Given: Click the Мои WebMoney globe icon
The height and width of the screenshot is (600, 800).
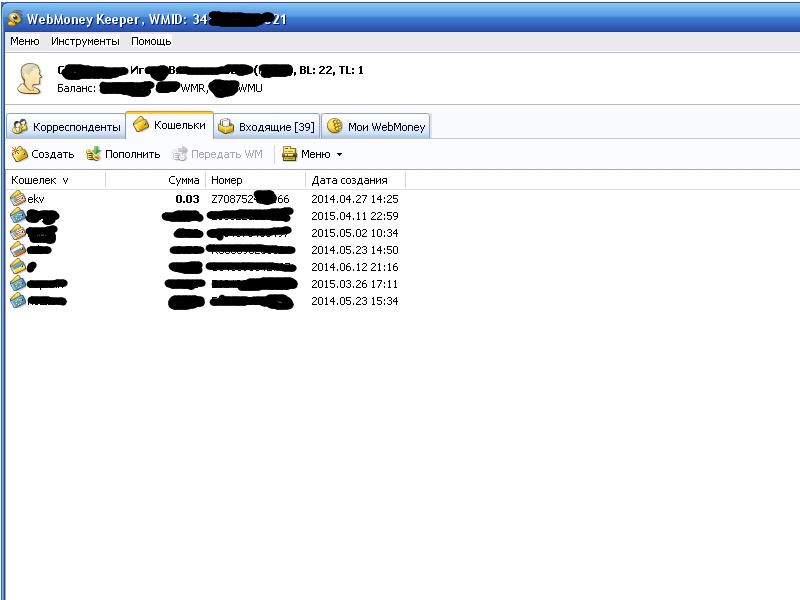Looking at the screenshot, I should (335, 126).
